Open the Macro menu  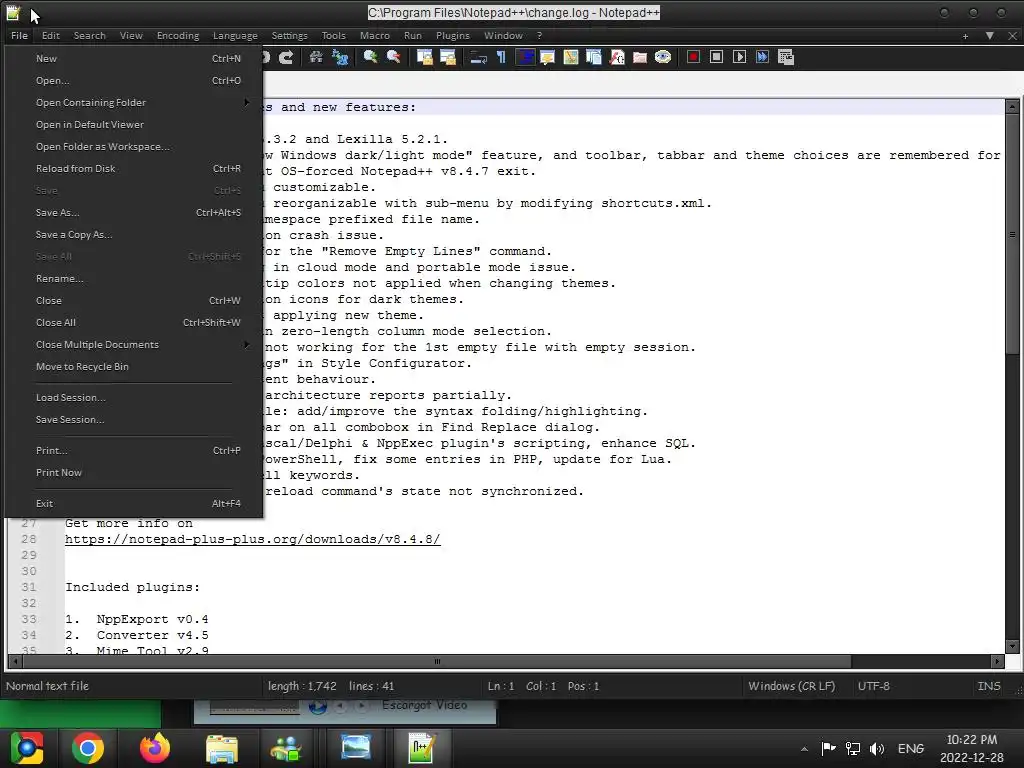[x=374, y=36]
